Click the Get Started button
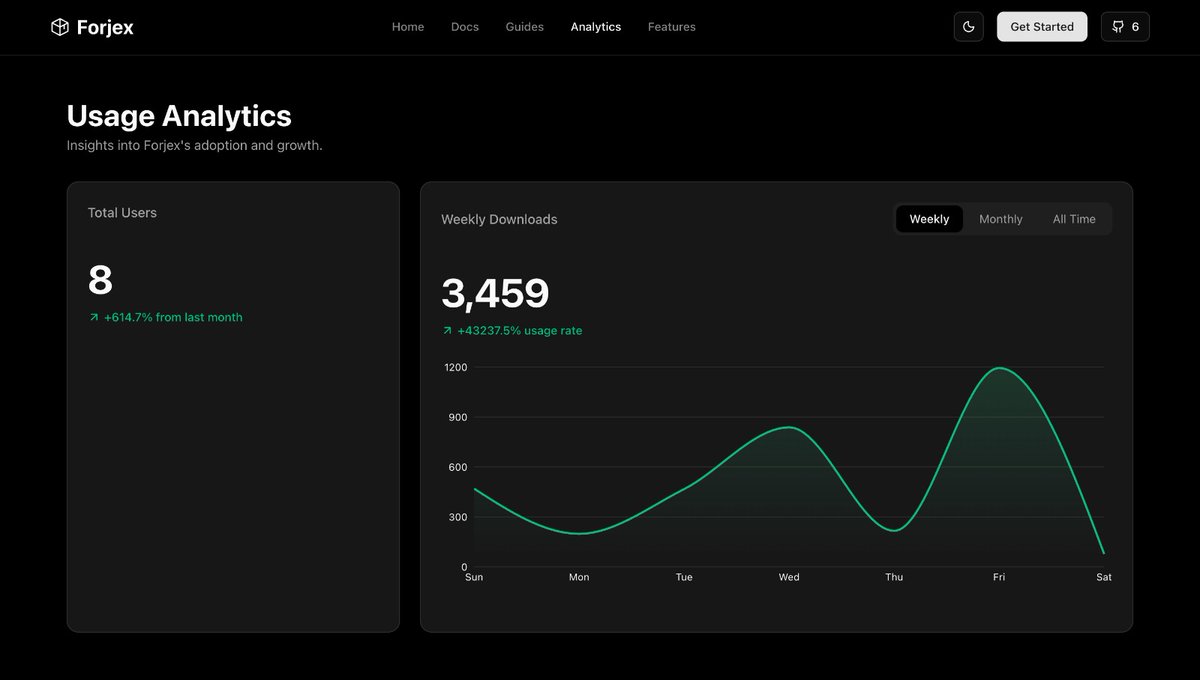The height and width of the screenshot is (680, 1200). pos(1042,27)
